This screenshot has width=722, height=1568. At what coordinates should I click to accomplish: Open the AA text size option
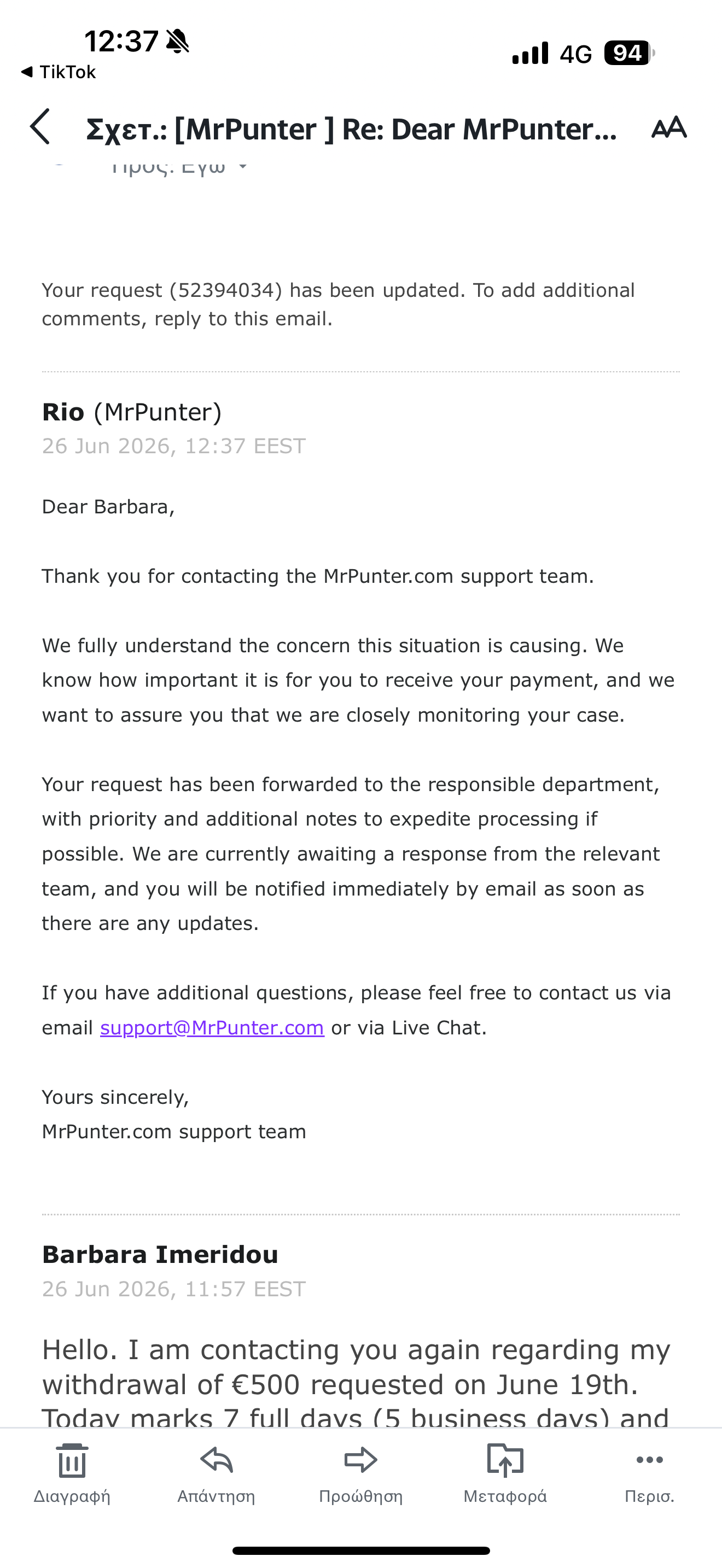[x=669, y=127]
